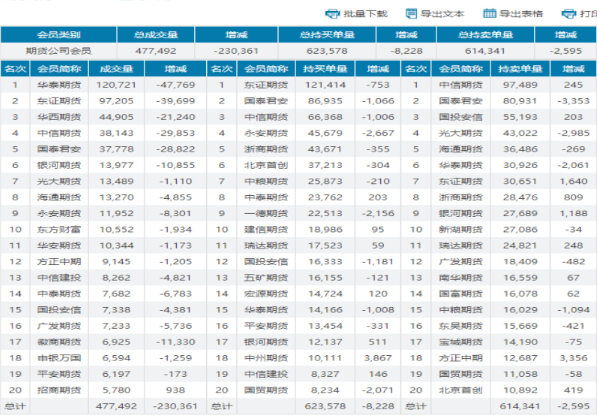Select 宝城期货 in the short position list
Viewport: 597px width, 416px height.
point(461,342)
